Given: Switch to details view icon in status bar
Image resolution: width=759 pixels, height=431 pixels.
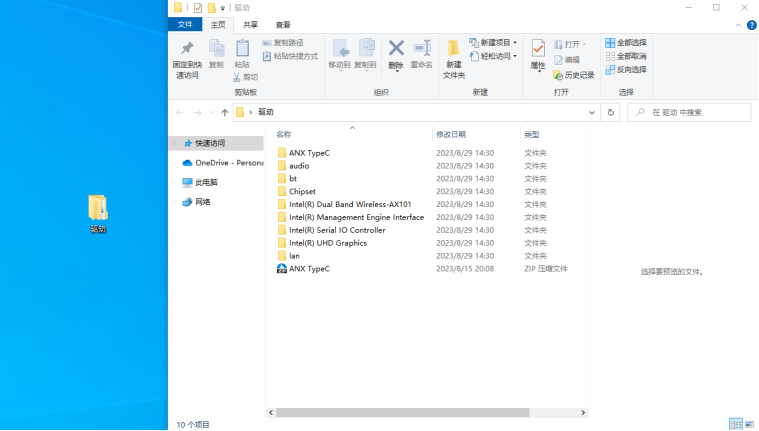Looking at the screenshot, I should tap(736, 424).
